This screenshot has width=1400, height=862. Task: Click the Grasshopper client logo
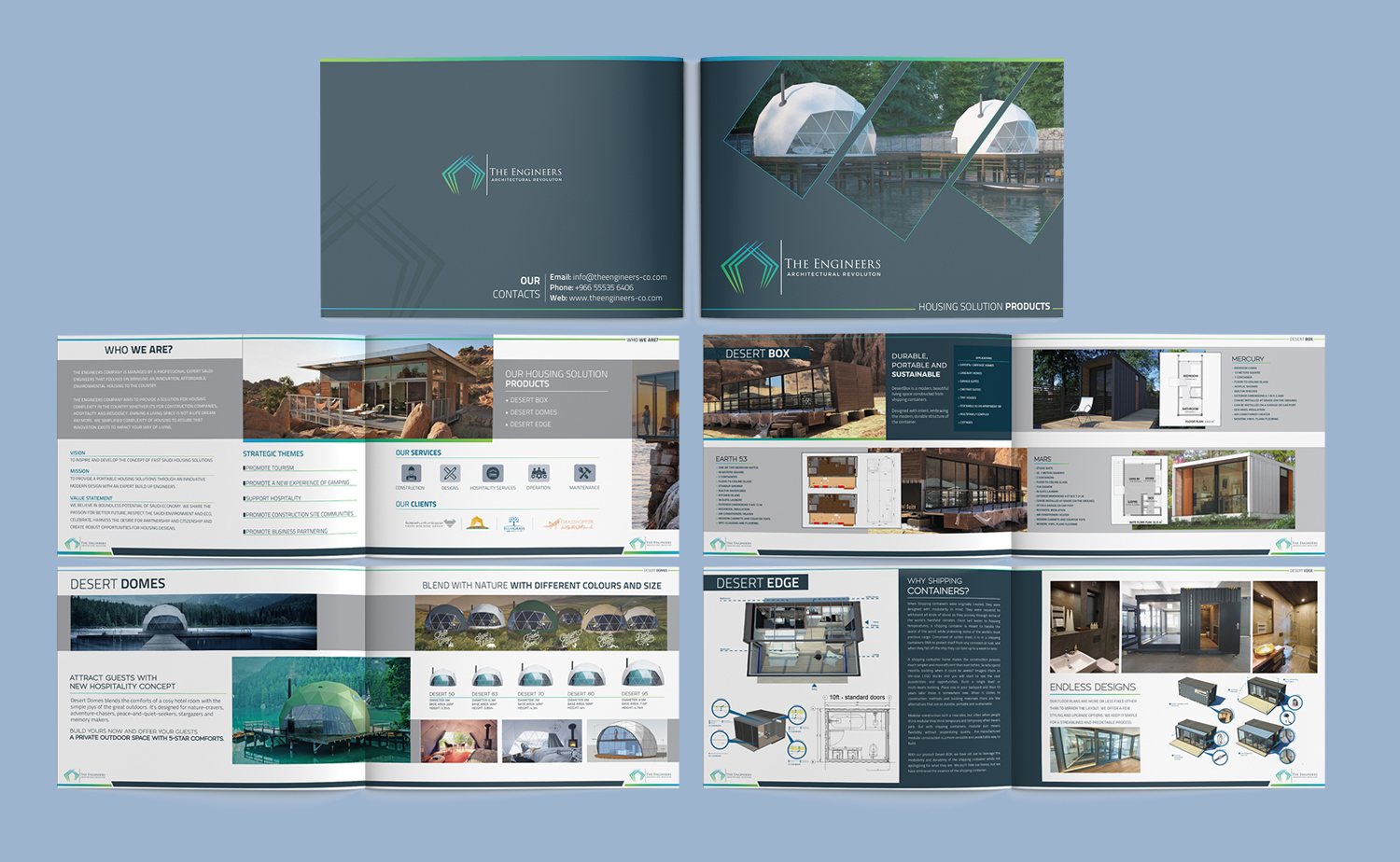[x=570, y=523]
